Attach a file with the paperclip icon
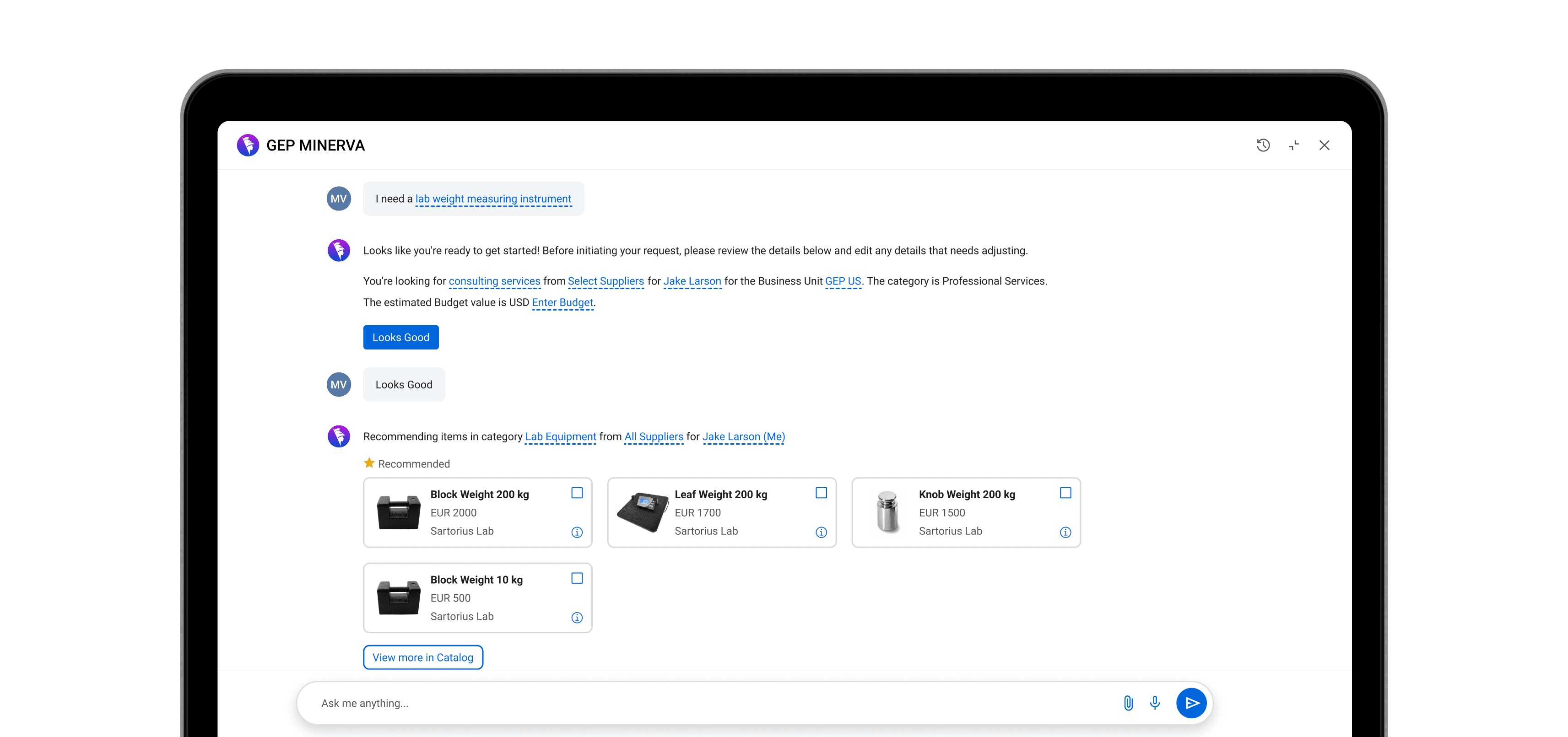This screenshot has height=737, width=1568. click(1128, 703)
